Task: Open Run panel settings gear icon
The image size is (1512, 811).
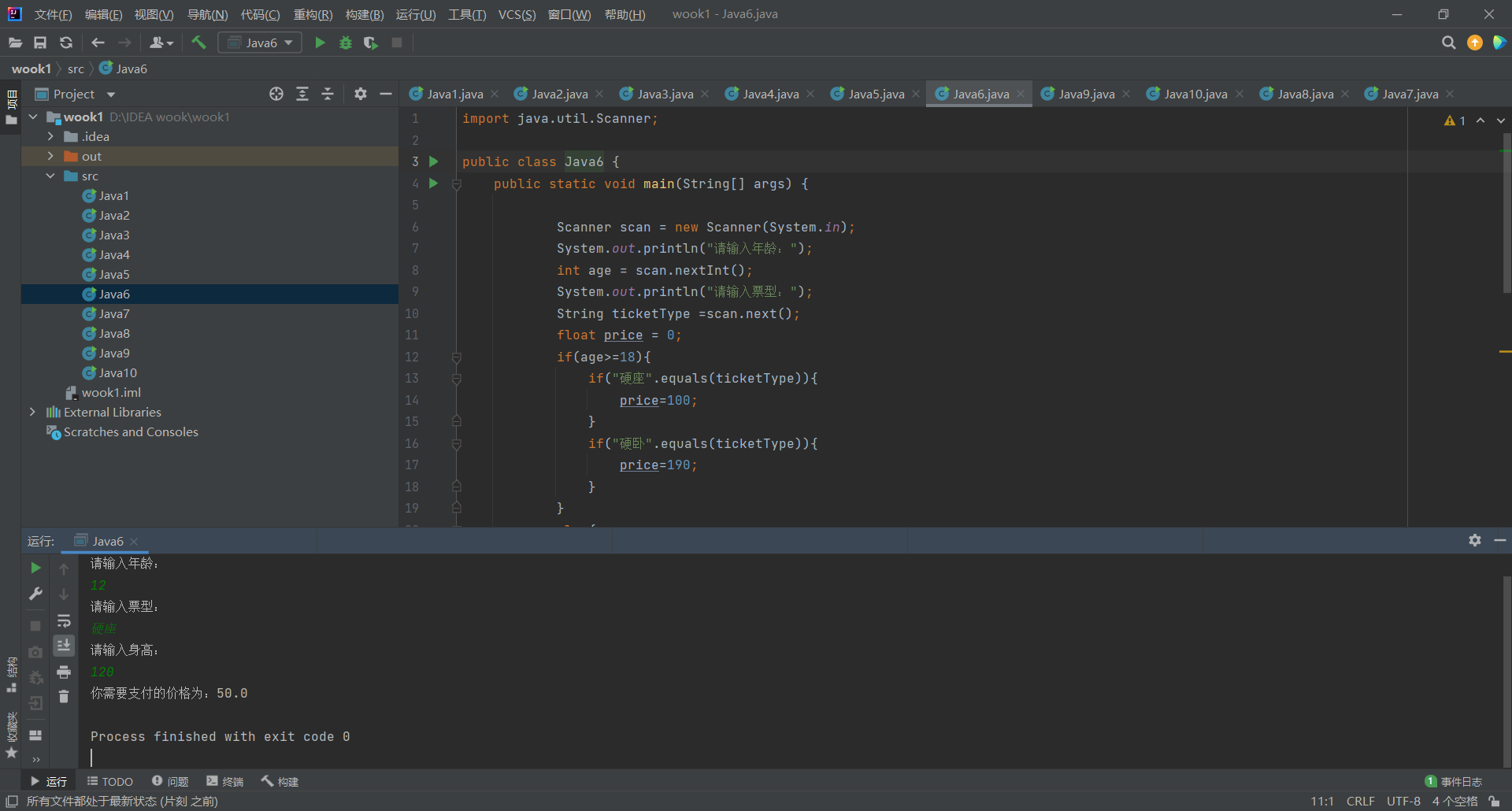Action: (1474, 540)
